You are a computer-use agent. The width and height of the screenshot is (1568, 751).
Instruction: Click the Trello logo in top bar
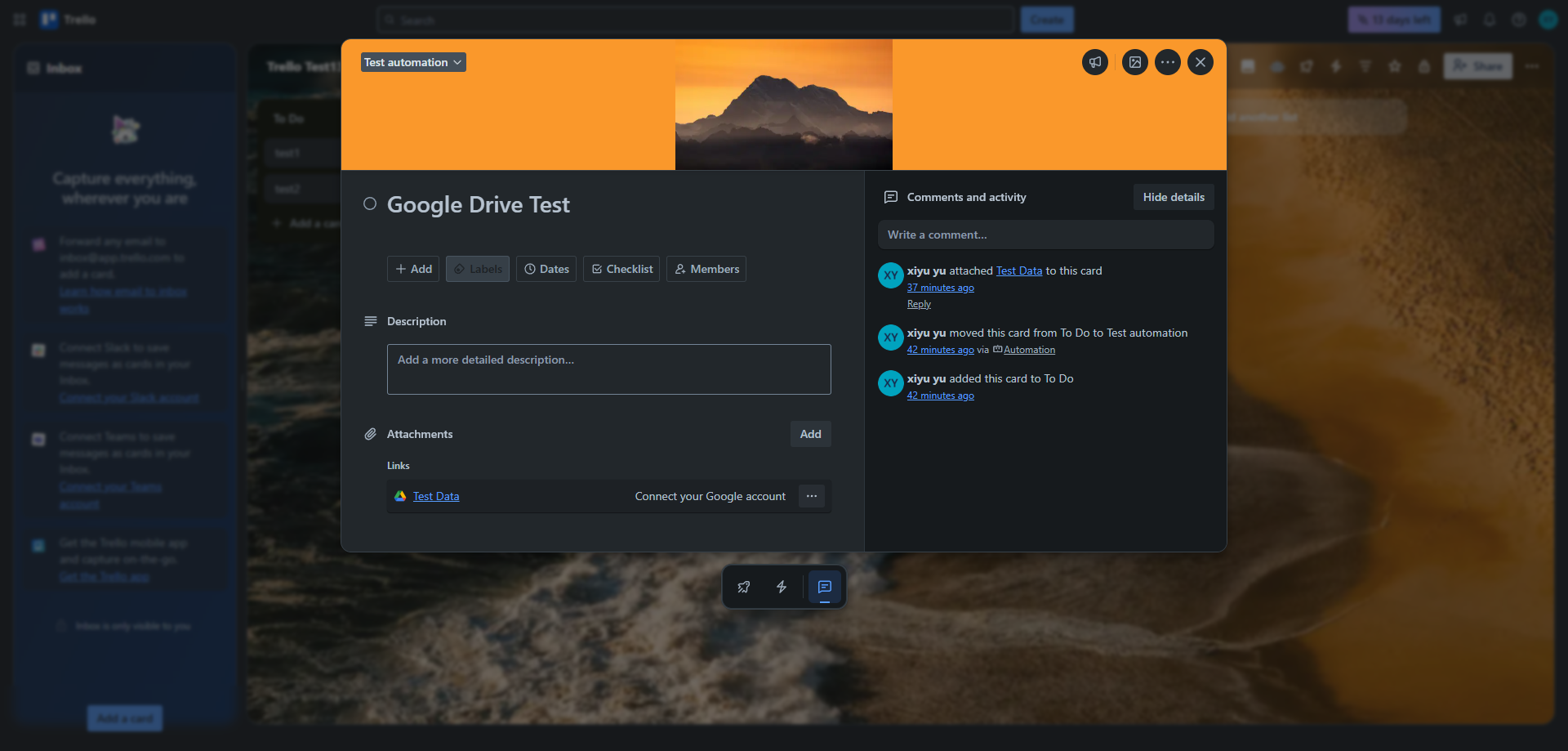(x=69, y=20)
